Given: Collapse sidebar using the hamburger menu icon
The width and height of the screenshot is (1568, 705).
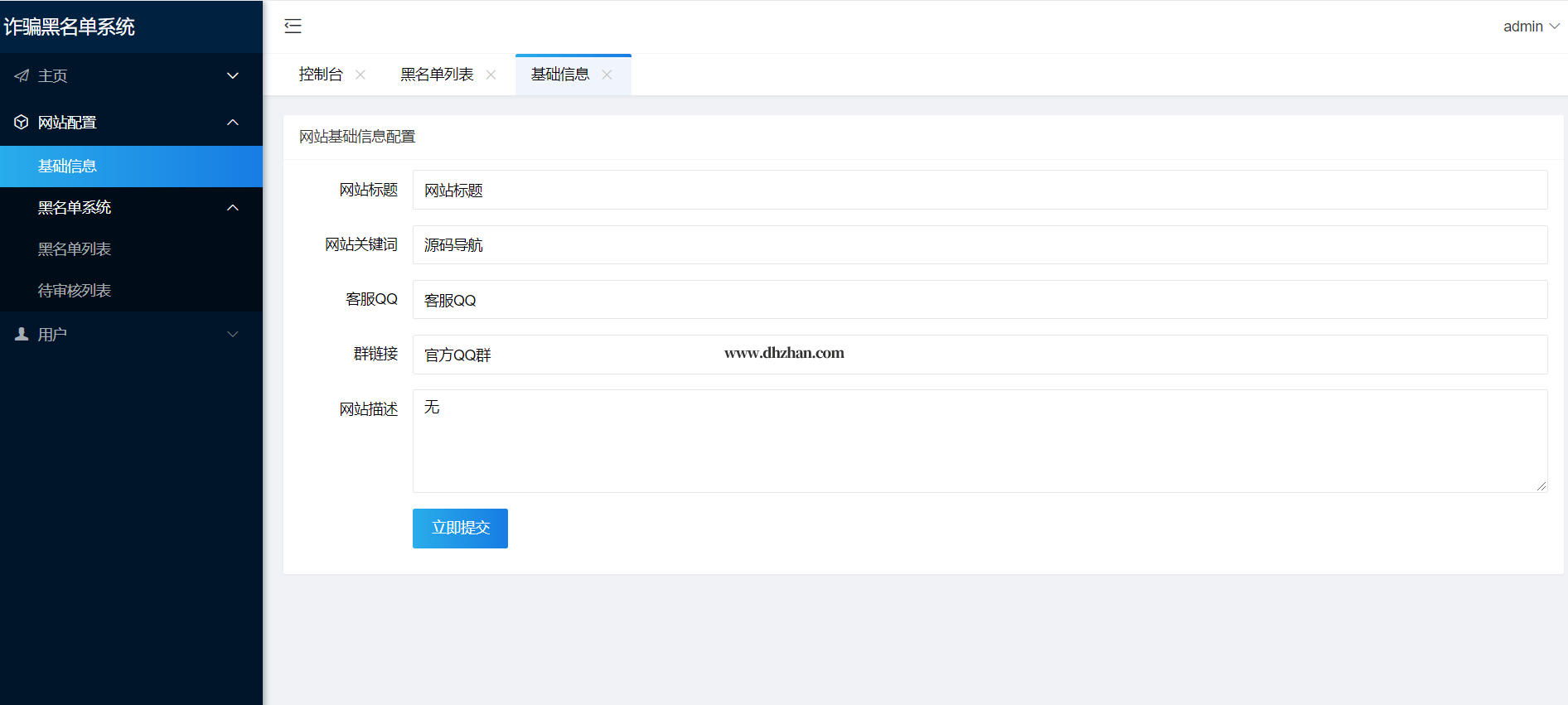Looking at the screenshot, I should coord(293,27).
